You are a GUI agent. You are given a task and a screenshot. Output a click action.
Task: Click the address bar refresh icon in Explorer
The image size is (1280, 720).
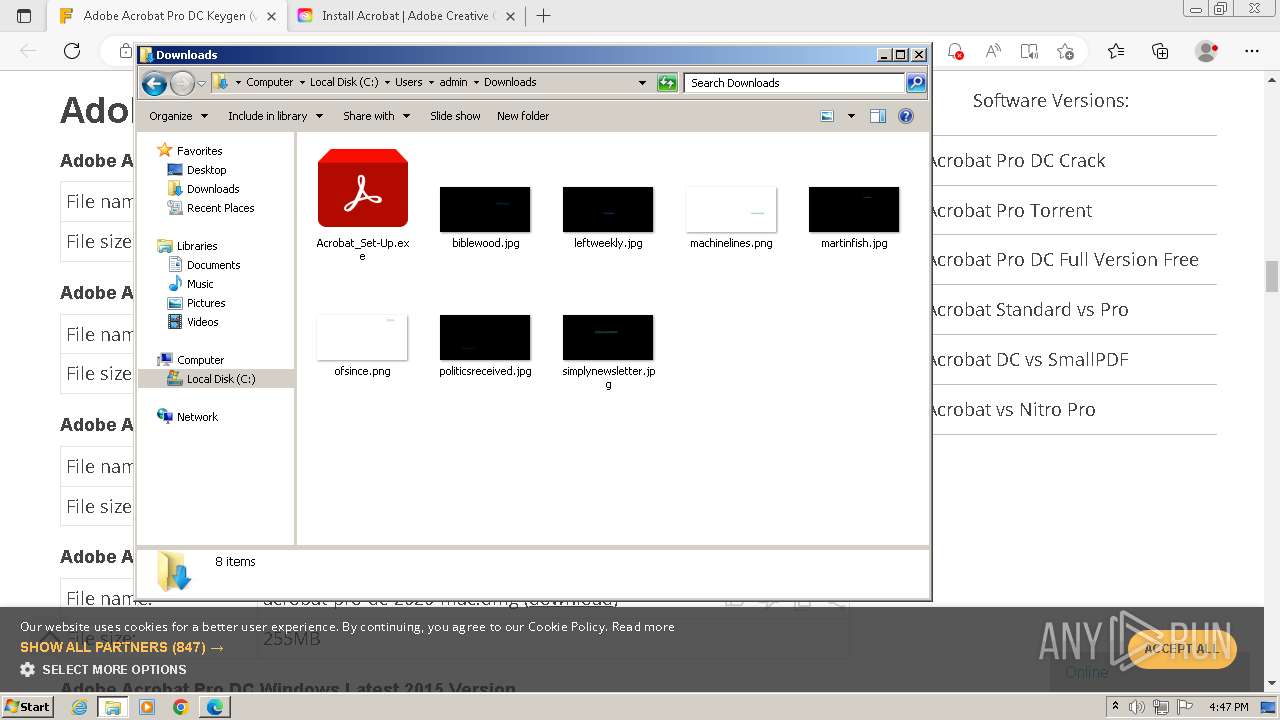click(x=667, y=83)
